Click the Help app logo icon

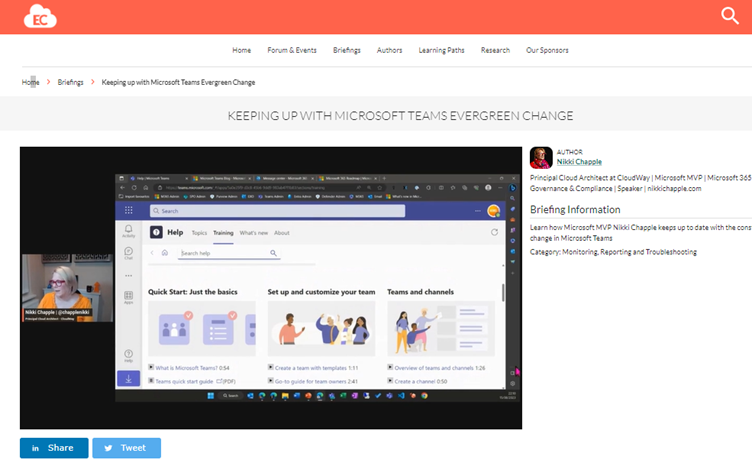156,232
